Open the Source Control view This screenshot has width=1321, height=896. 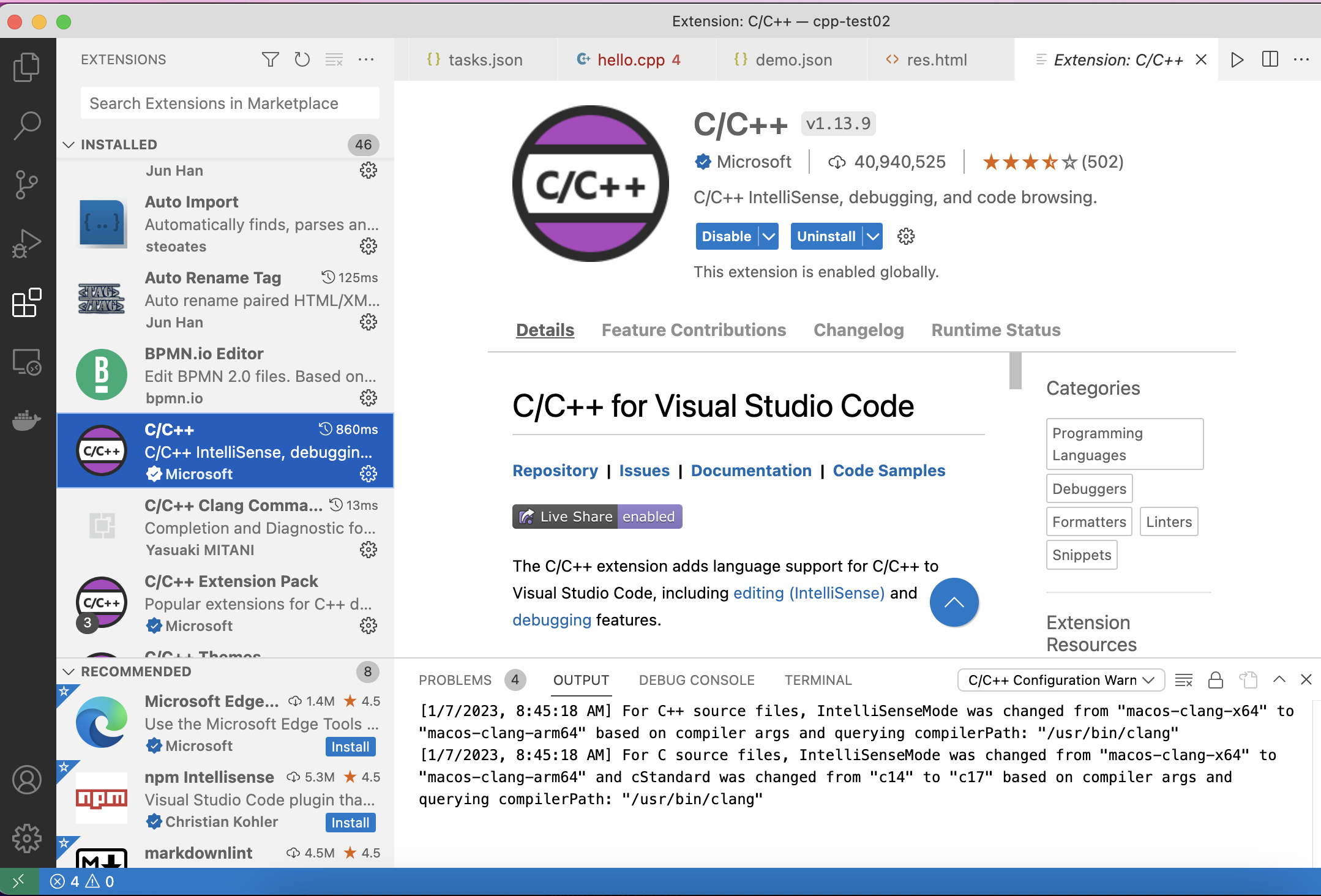point(27,183)
